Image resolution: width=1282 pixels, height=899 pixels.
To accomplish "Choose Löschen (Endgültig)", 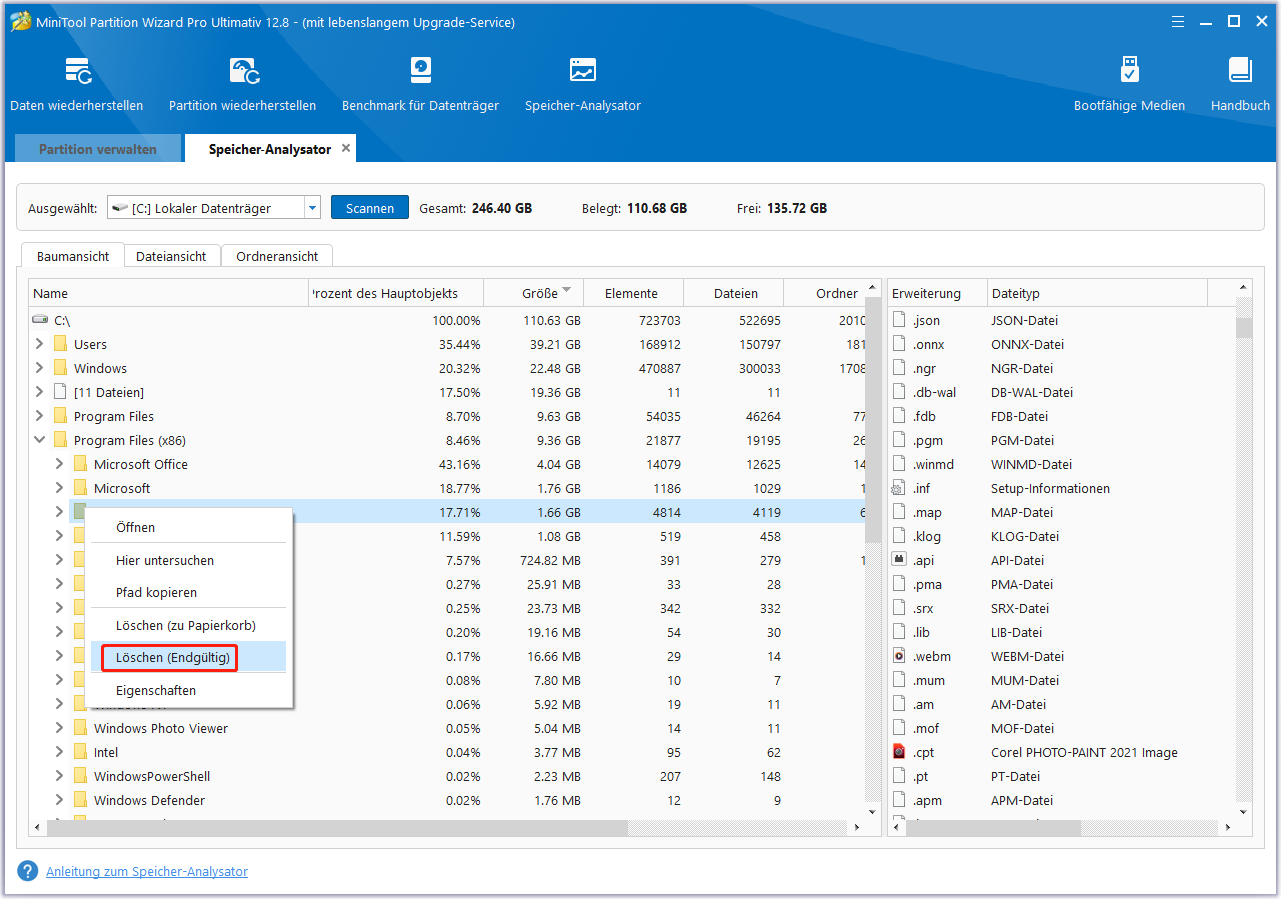I will [x=188, y=657].
